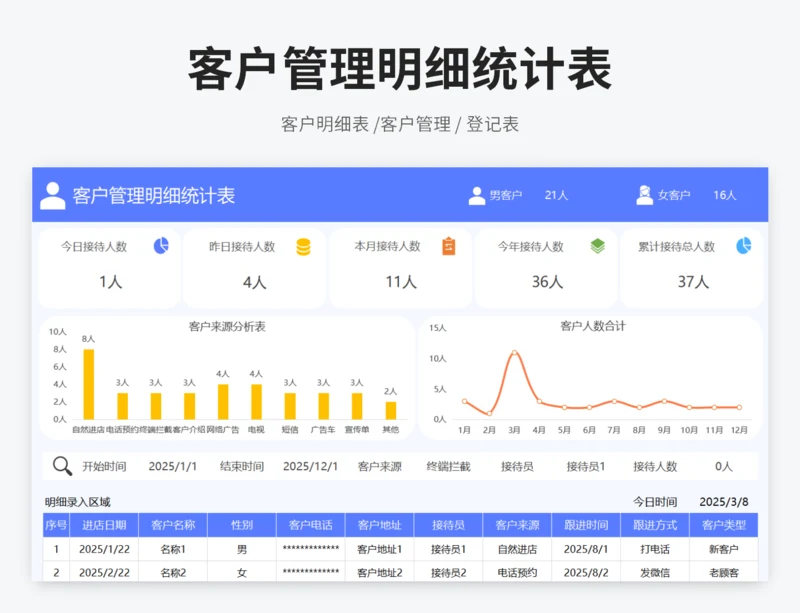Click the 跟进方式 column header
This screenshot has height=613, width=800.
point(655,525)
